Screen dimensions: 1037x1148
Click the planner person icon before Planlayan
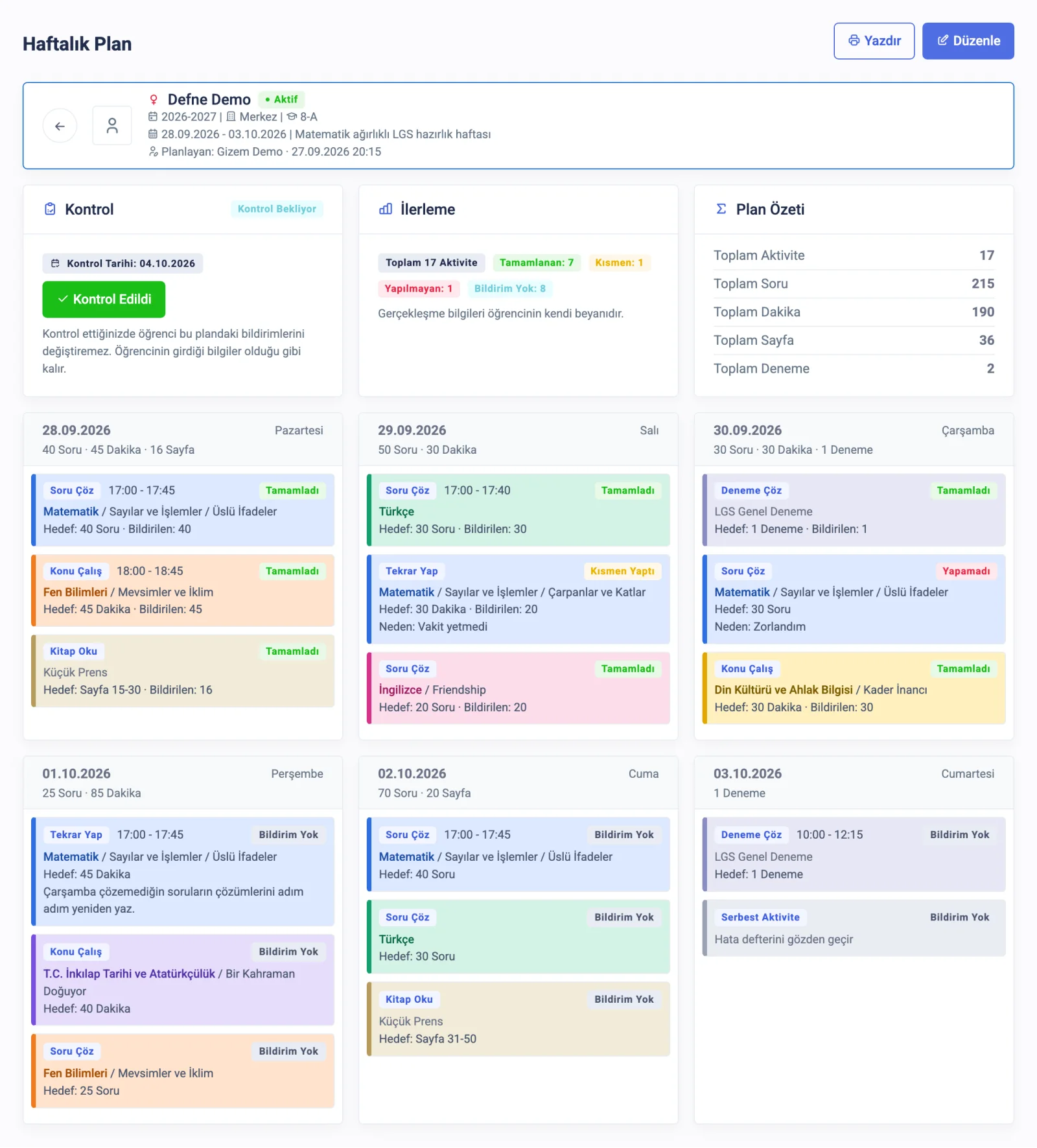point(153,152)
